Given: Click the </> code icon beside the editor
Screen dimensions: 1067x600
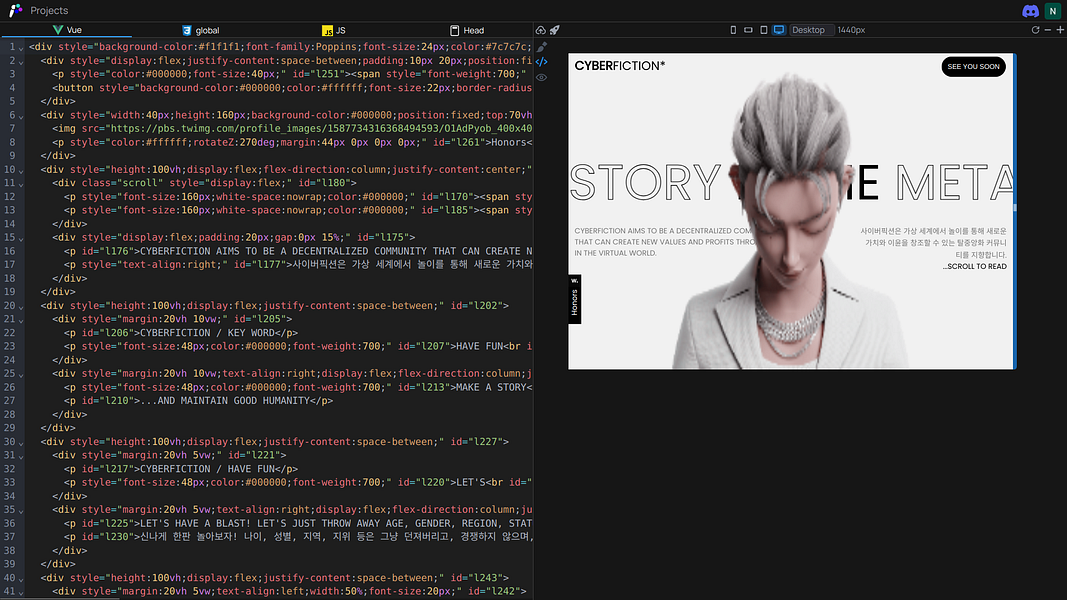Looking at the screenshot, I should tap(541, 61).
